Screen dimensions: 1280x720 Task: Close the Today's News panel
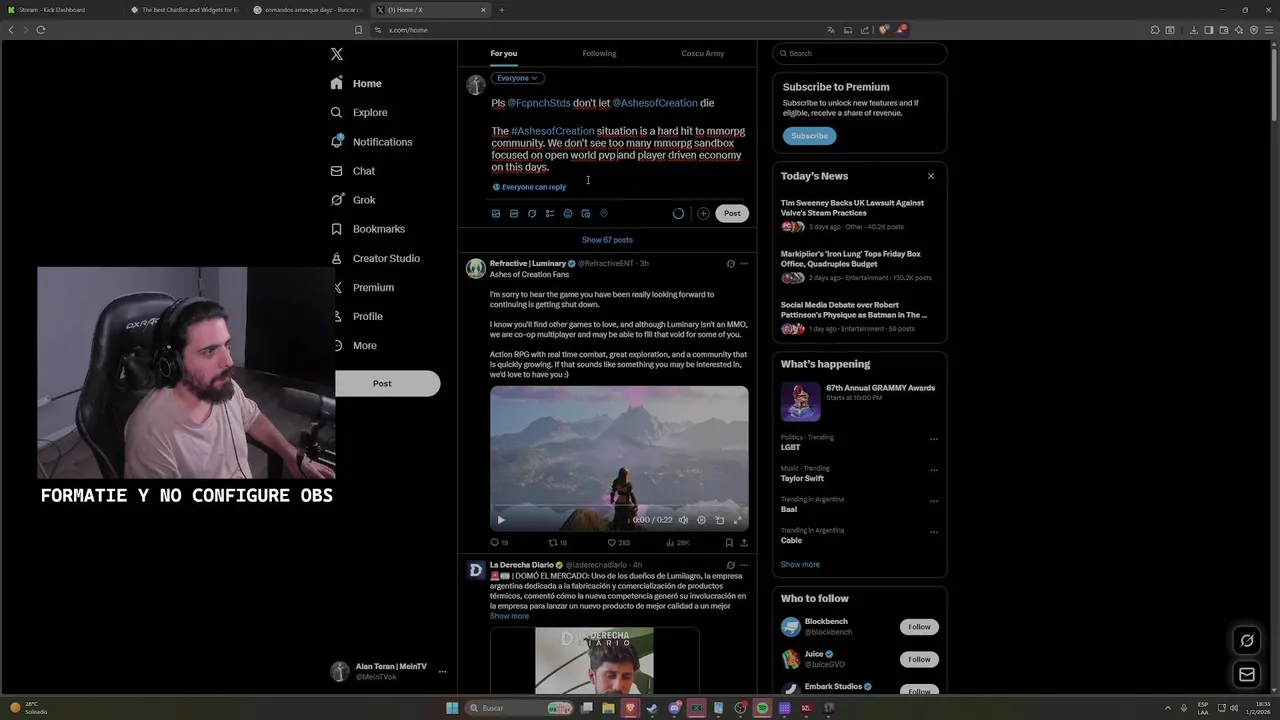931,176
